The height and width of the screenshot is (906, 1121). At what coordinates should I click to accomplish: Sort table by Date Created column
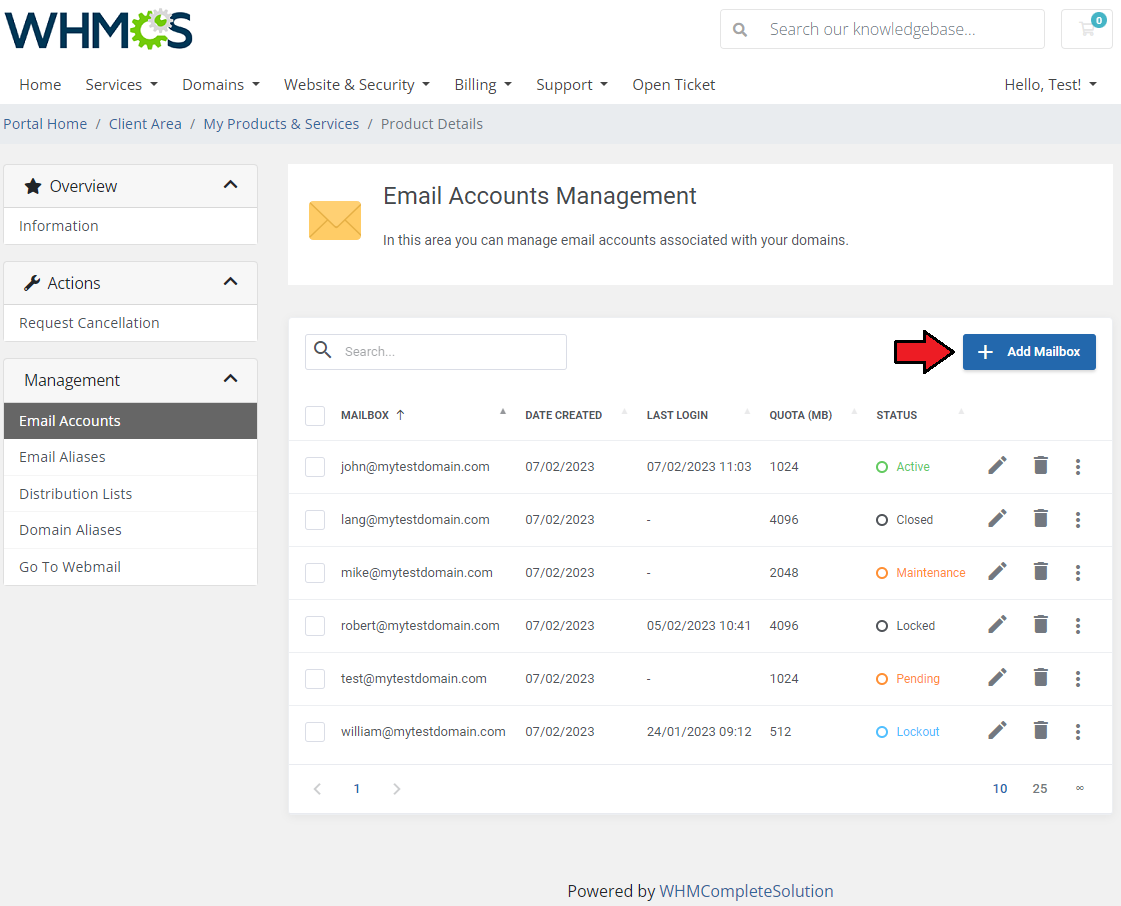pos(563,415)
